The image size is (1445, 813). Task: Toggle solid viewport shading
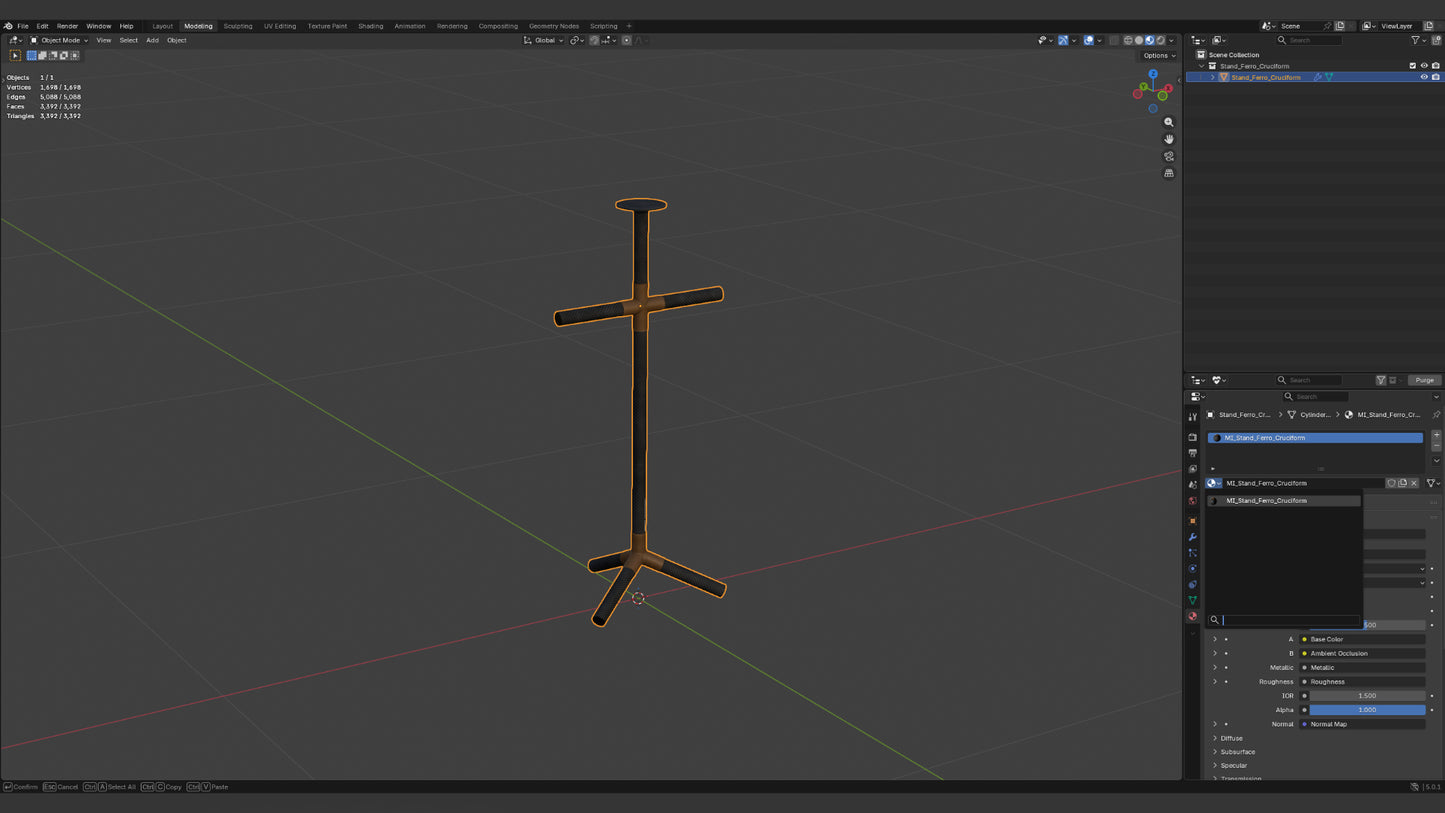click(x=1139, y=40)
